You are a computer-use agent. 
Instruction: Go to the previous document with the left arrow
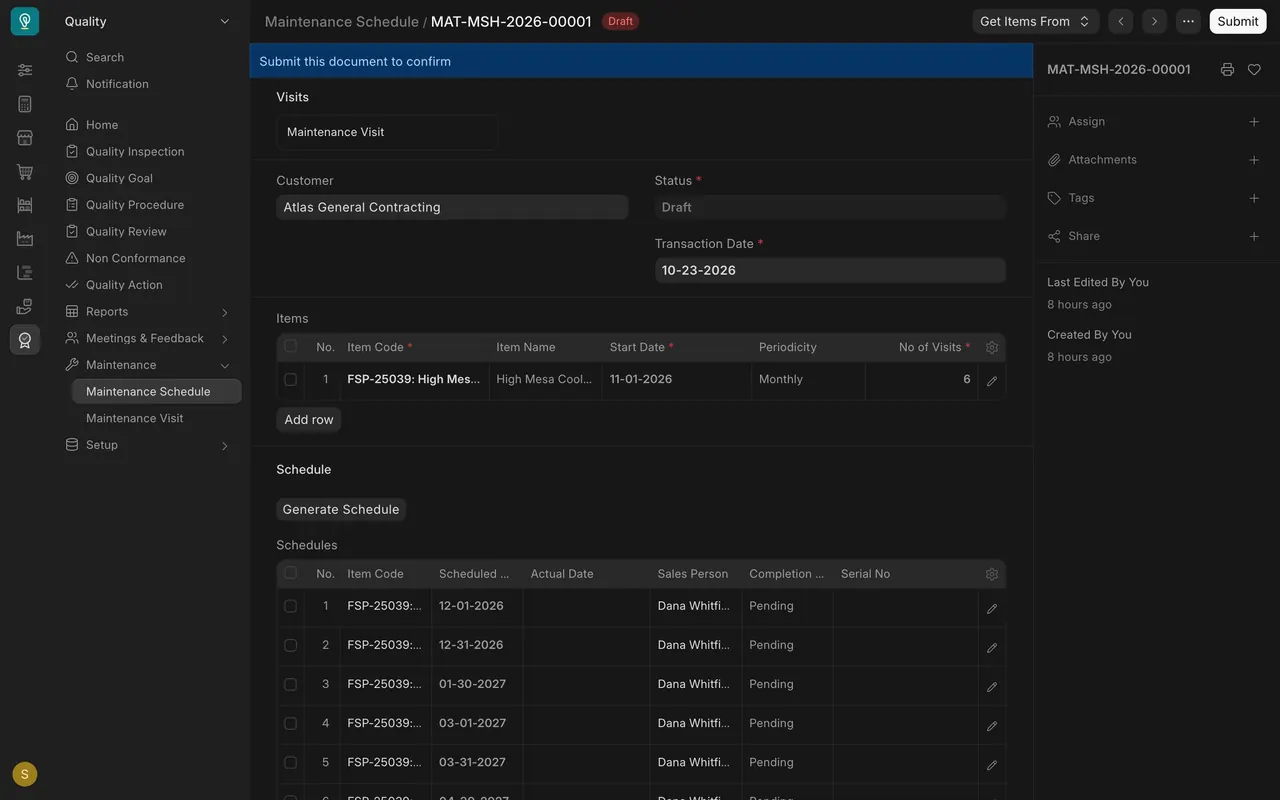[1121, 21]
